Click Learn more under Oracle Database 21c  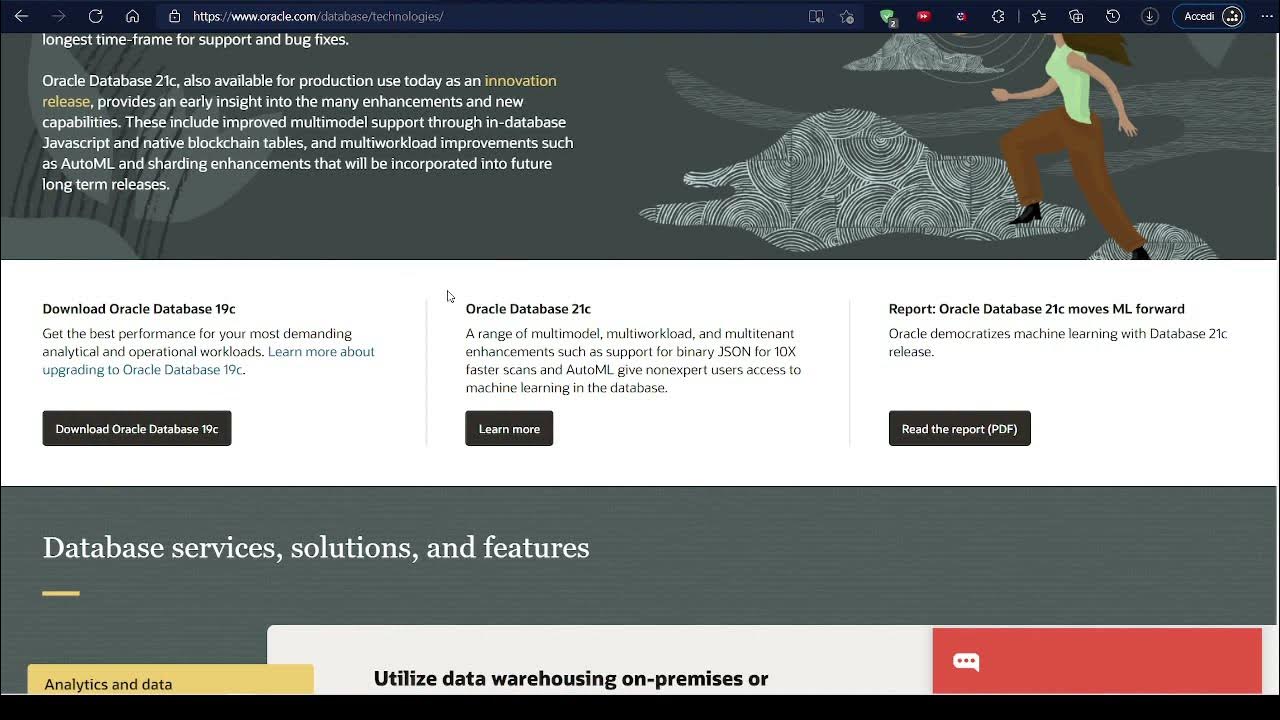click(509, 428)
